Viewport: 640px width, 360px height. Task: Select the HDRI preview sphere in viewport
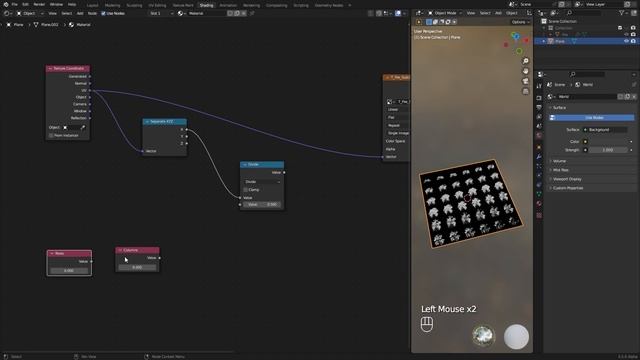[484, 336]
